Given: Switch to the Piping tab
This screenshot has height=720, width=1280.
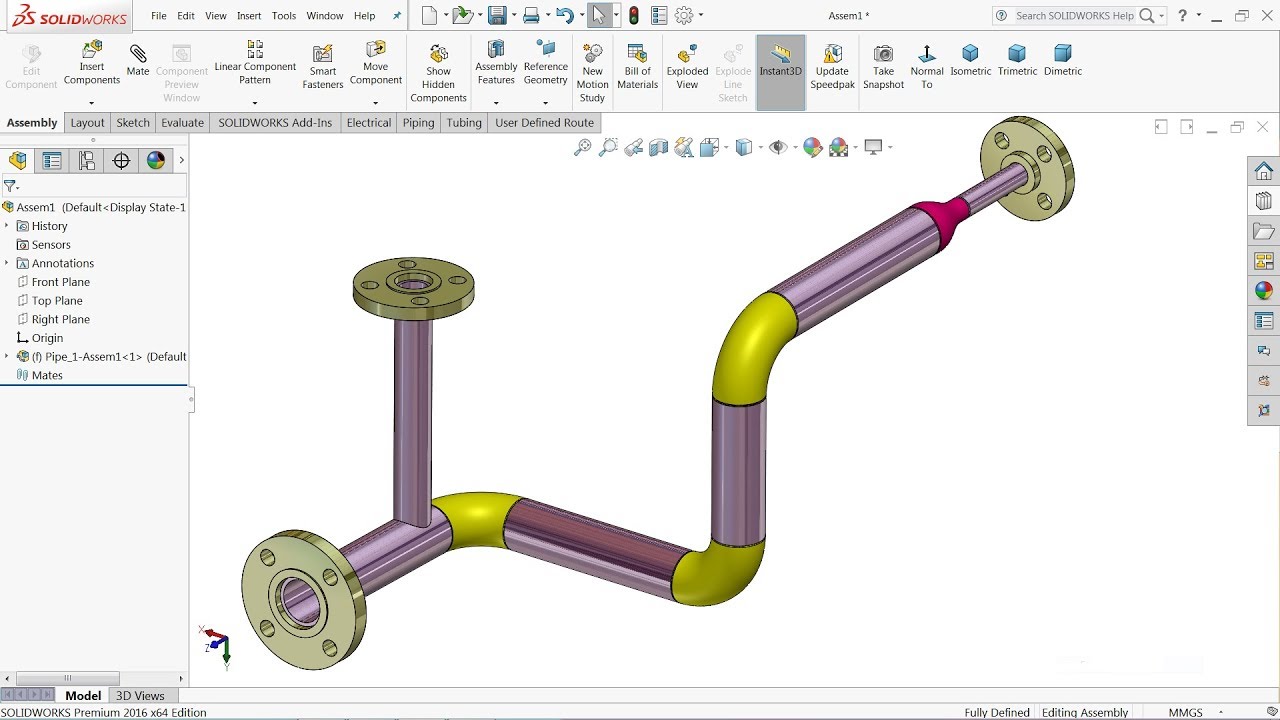Looking at the screenshot, I should point(418,123).
